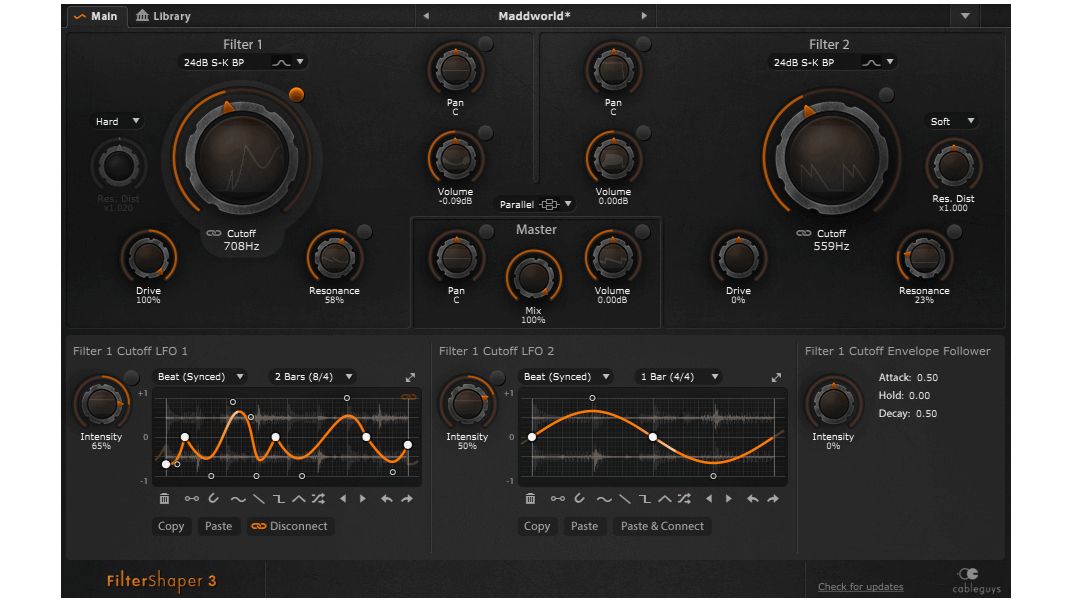Screen dimensions: 1073x604
Task: Click the Check for updates link
Action: click(860, 587)
